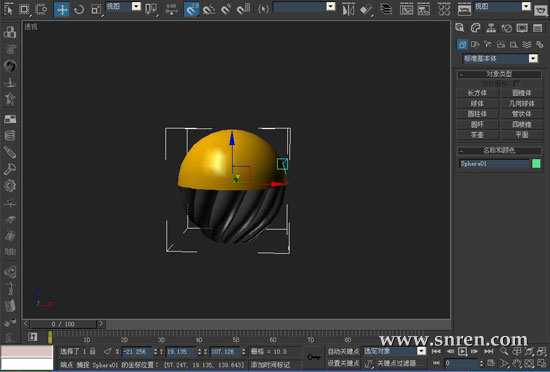
Task: Click the Select Object arrow tool
Action: (x=8, y=9)
